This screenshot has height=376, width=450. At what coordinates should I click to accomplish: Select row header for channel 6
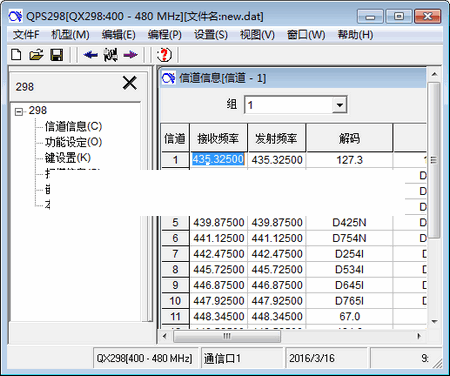coord(175,238)
